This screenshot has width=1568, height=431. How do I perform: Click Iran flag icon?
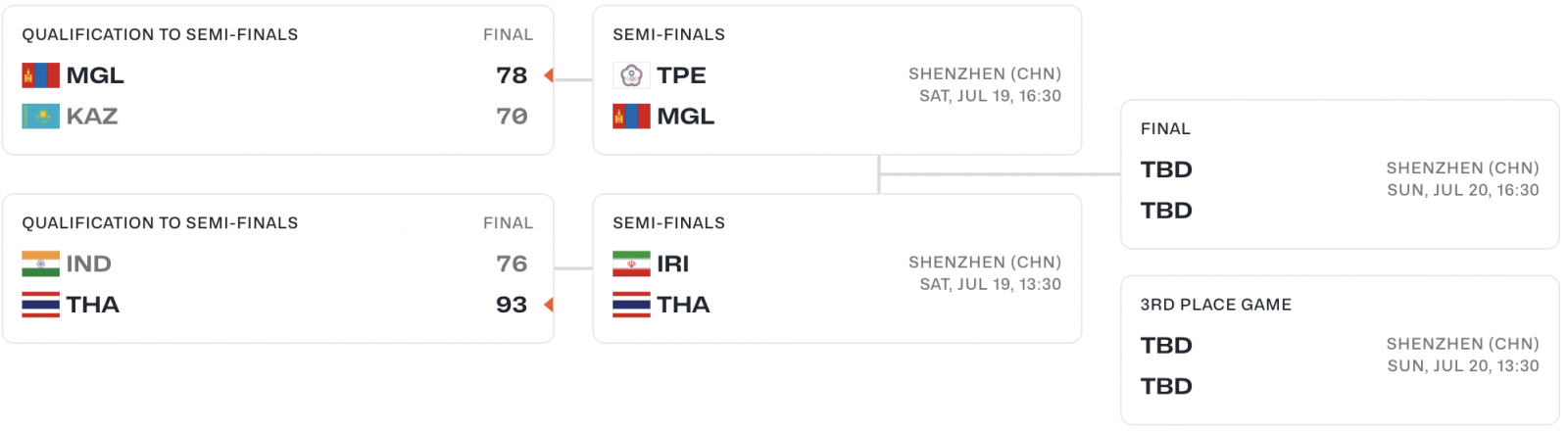click(631, 263)
